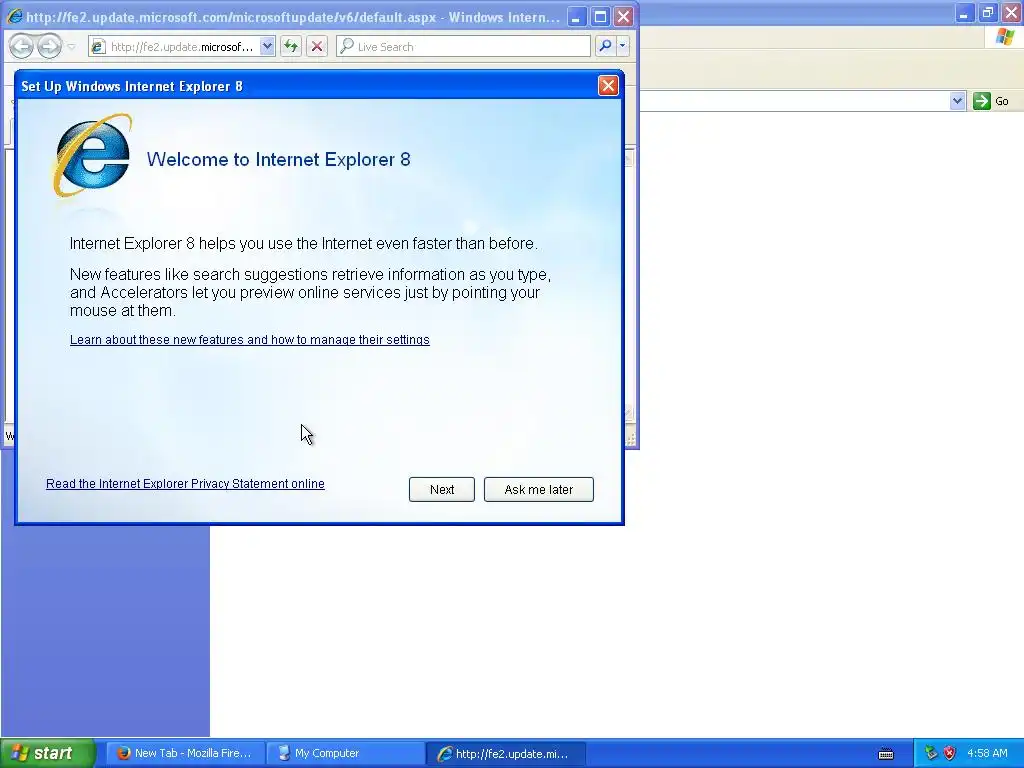Image resolution: width=1024 pixels, height=768 pixels.
Task: Switch to Mozilla Firefox New Tab taskbar button
Action: pyautogui.click(x=185, y=753)
